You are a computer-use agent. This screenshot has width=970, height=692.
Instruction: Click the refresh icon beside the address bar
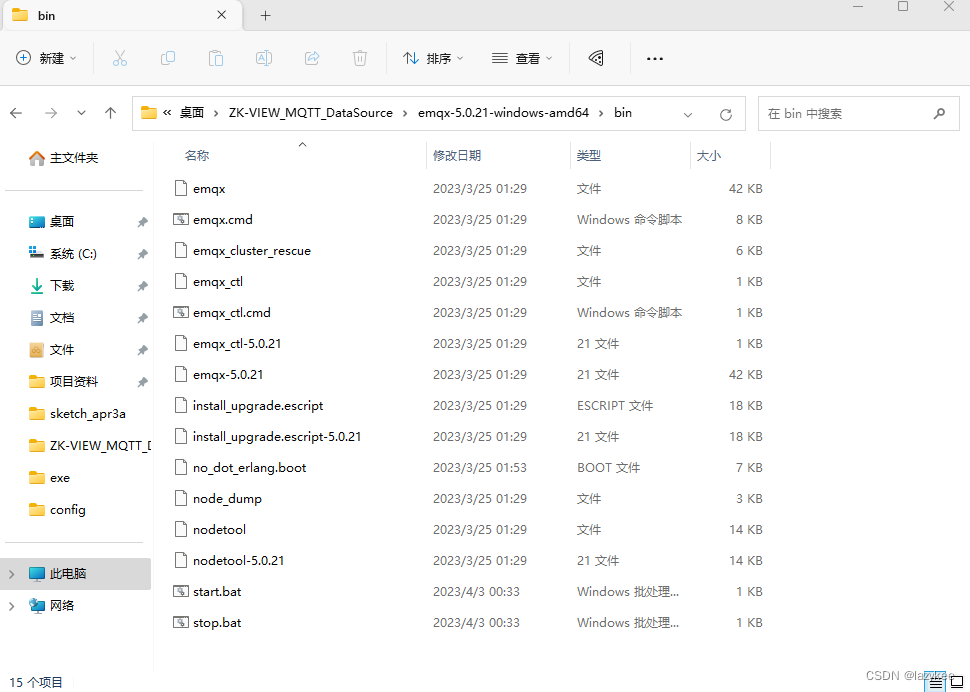pyautogui.click(x=725, y=113)
